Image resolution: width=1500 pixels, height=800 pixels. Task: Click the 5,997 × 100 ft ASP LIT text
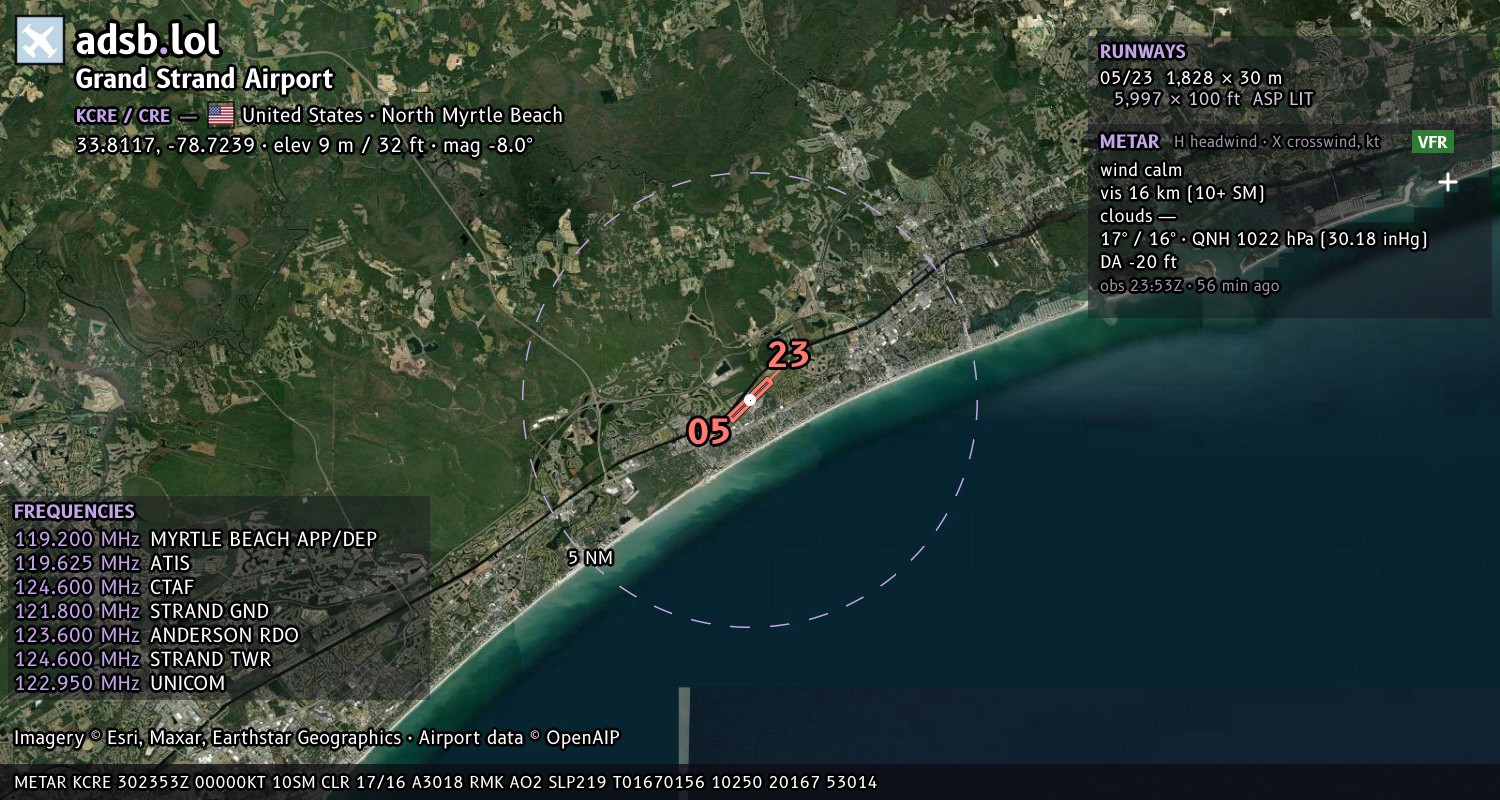click(x=1213, y=99)
